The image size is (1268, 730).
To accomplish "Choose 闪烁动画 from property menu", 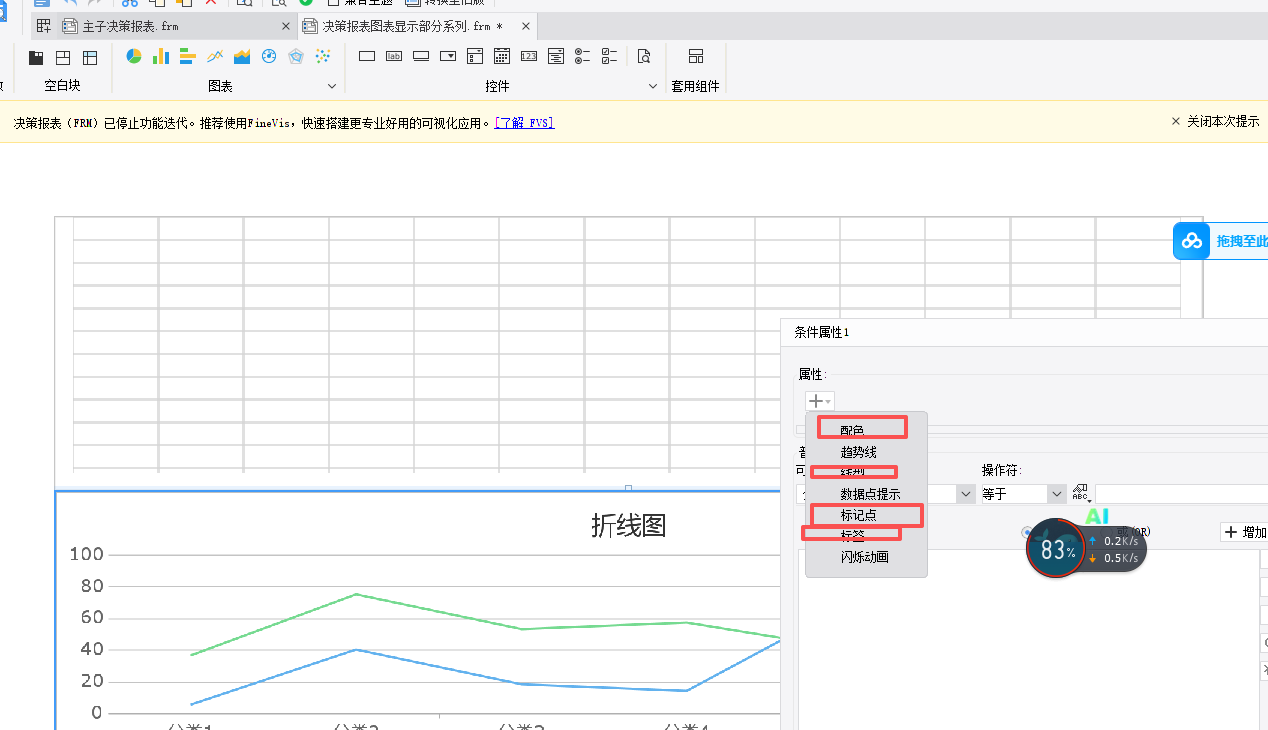I will [x=866, y=557].
